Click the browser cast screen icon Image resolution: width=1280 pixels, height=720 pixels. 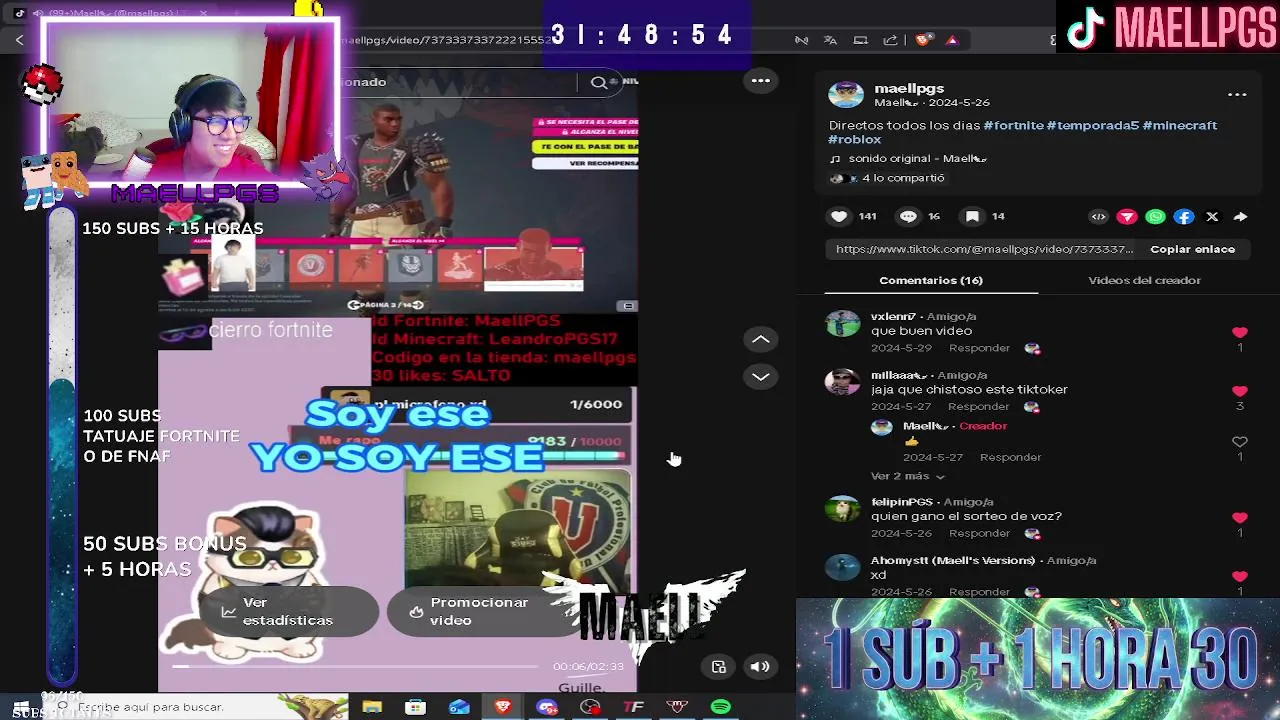click(860, 40)
